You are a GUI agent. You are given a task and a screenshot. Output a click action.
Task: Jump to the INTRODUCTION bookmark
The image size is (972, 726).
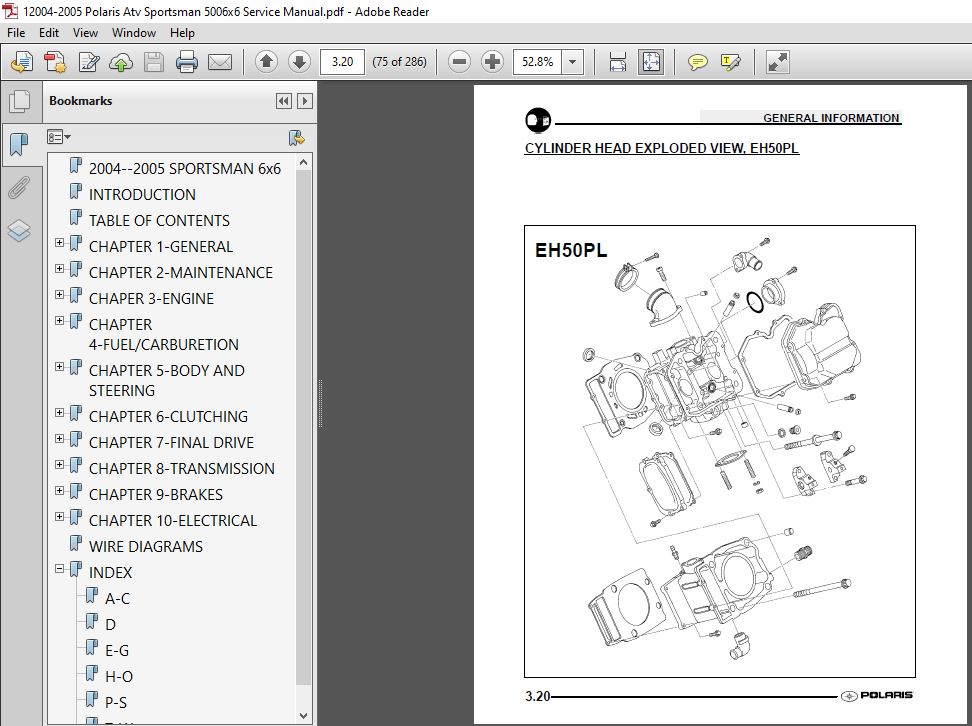click(x=142, y=195)
